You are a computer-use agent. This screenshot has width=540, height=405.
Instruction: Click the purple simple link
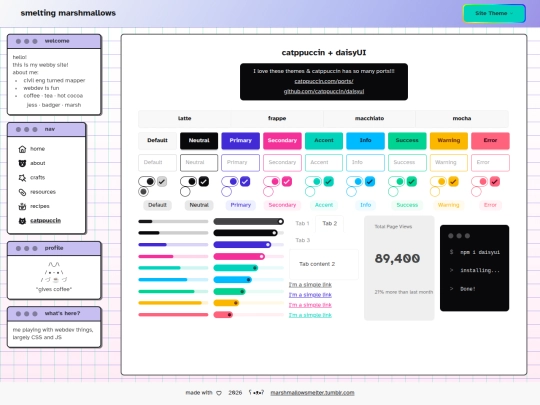(310, 295)
